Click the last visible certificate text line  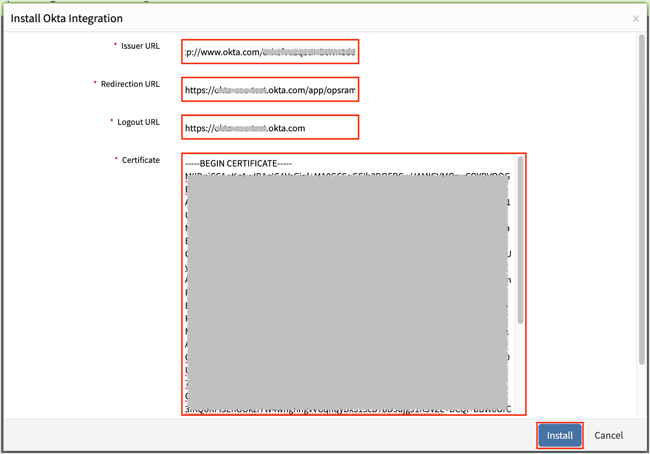[348, 408]
